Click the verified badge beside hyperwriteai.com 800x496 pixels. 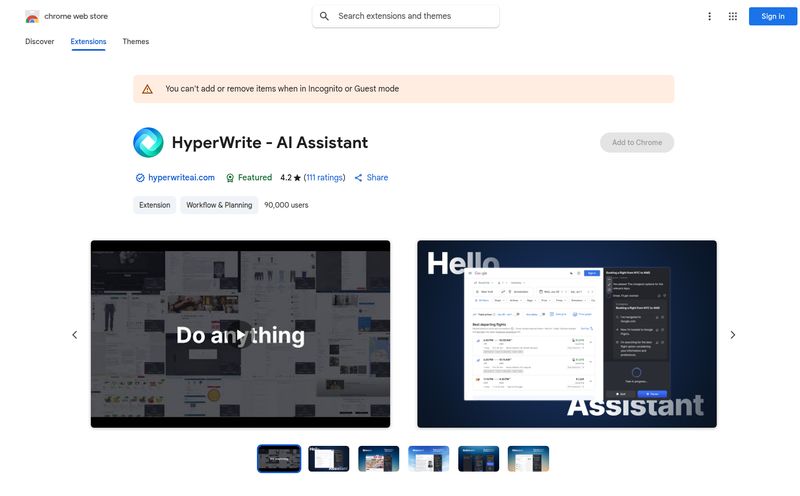(x=140, y=178)
